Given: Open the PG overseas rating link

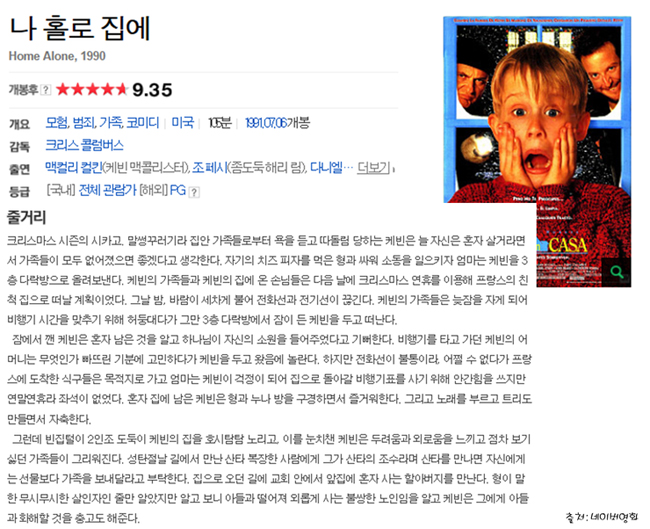Looking at the screenshot, I should [177, 190].
